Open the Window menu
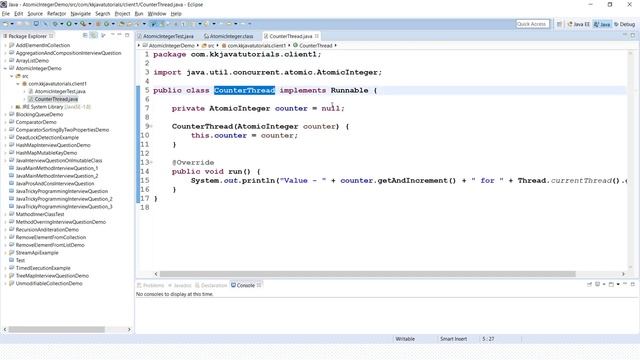 click(157, 13)
